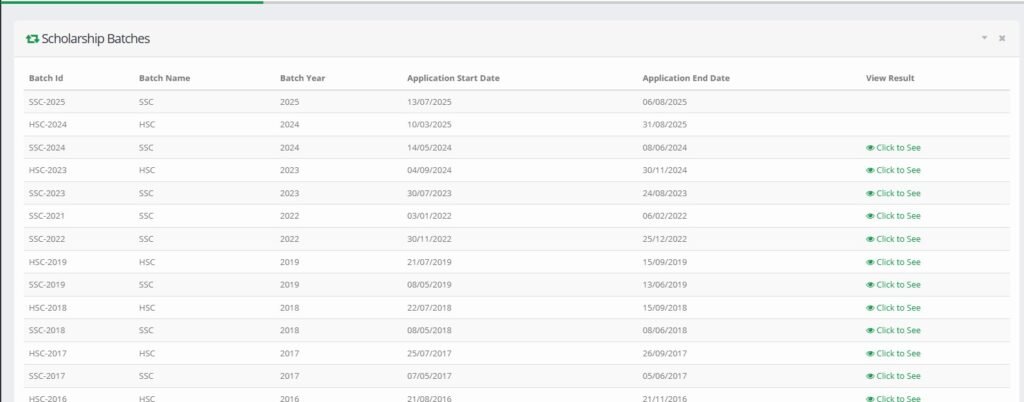
Task: Collapse the Scholarship Batches panel
Action: pyautogui.click(x=984, y=38)
